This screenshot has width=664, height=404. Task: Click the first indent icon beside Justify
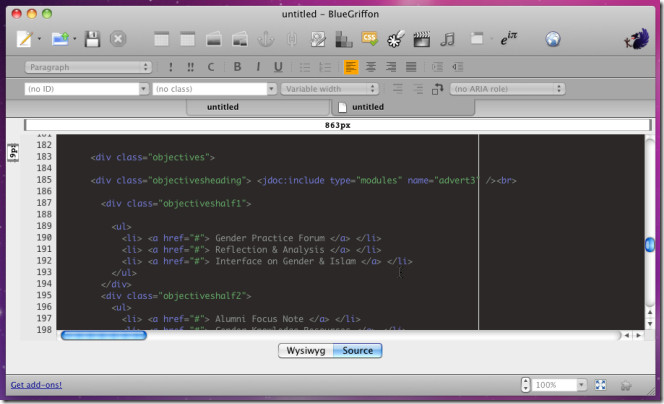437,67
